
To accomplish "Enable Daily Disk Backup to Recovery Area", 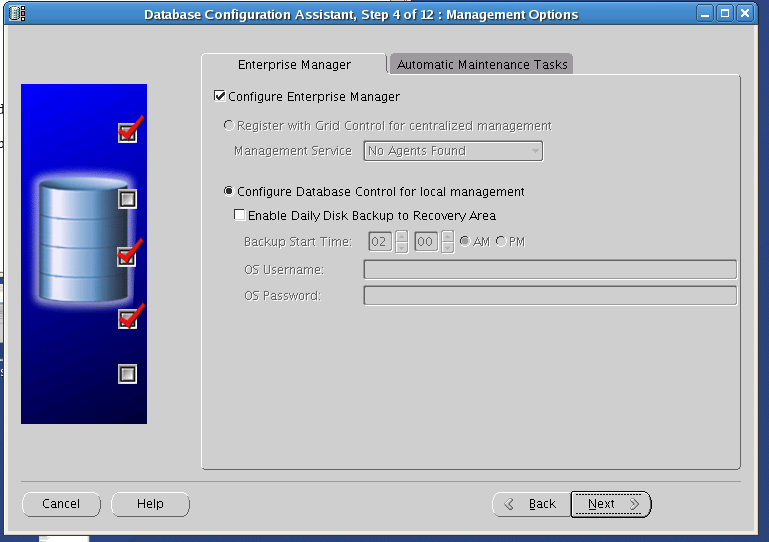I will [x=240, y=215].
